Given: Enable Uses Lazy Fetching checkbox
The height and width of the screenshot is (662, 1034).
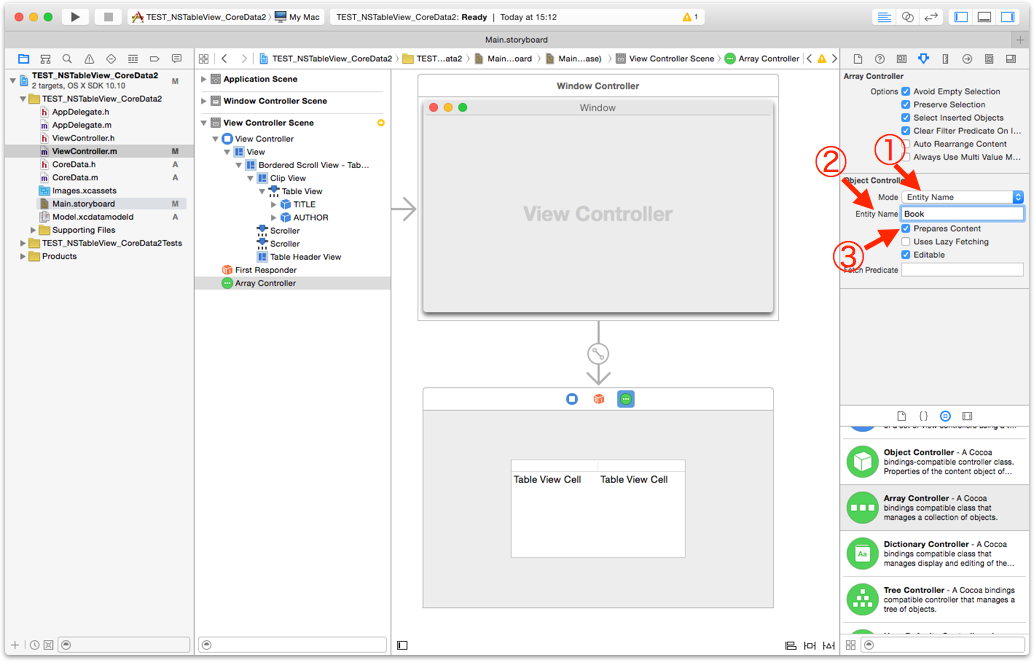Looking at the screenshot, I should [906, 242].
